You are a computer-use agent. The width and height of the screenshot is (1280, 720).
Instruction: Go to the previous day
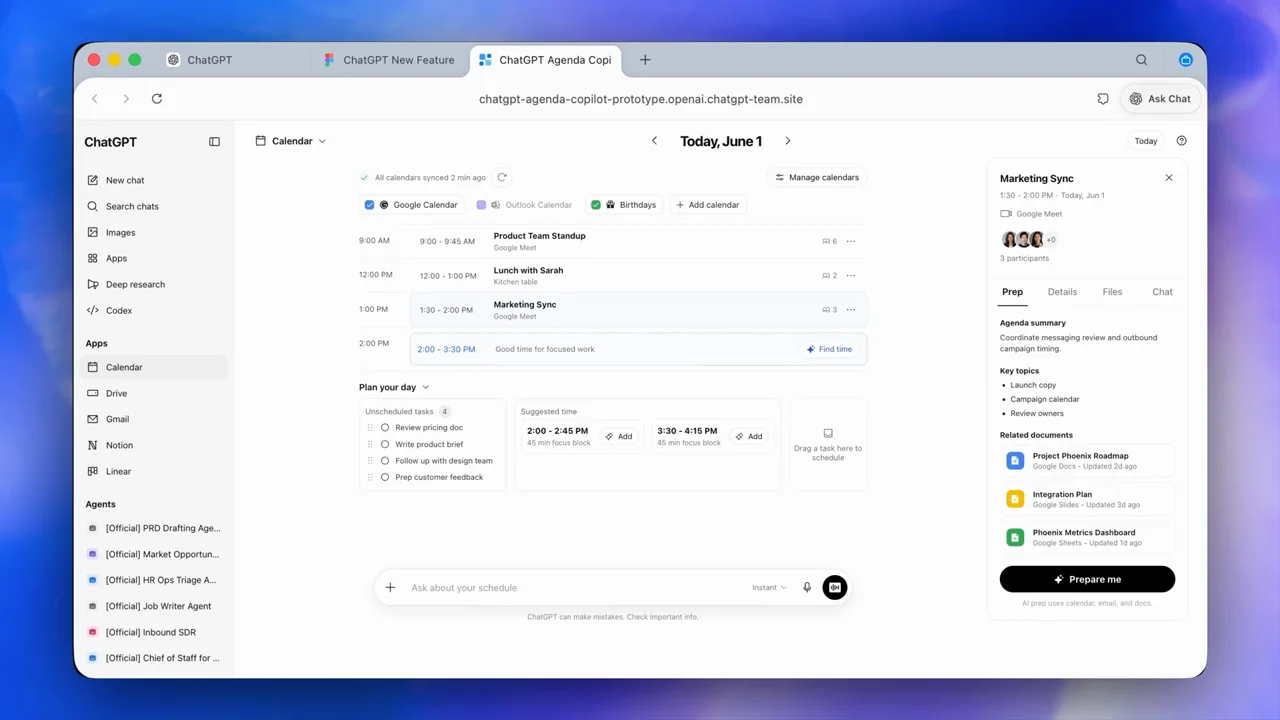pos(655,141)
